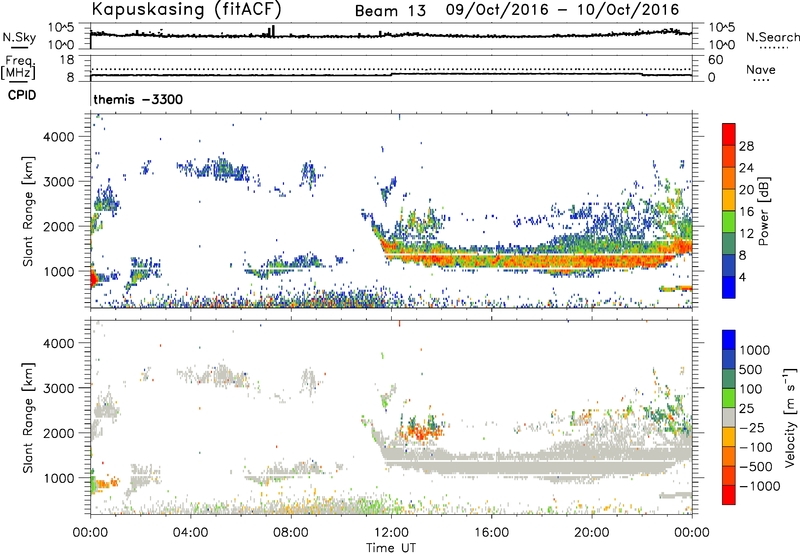Click the '-25' tick on the velocity colorbar
This screenshot has height=554, width=800.
(x=752, y=427)
